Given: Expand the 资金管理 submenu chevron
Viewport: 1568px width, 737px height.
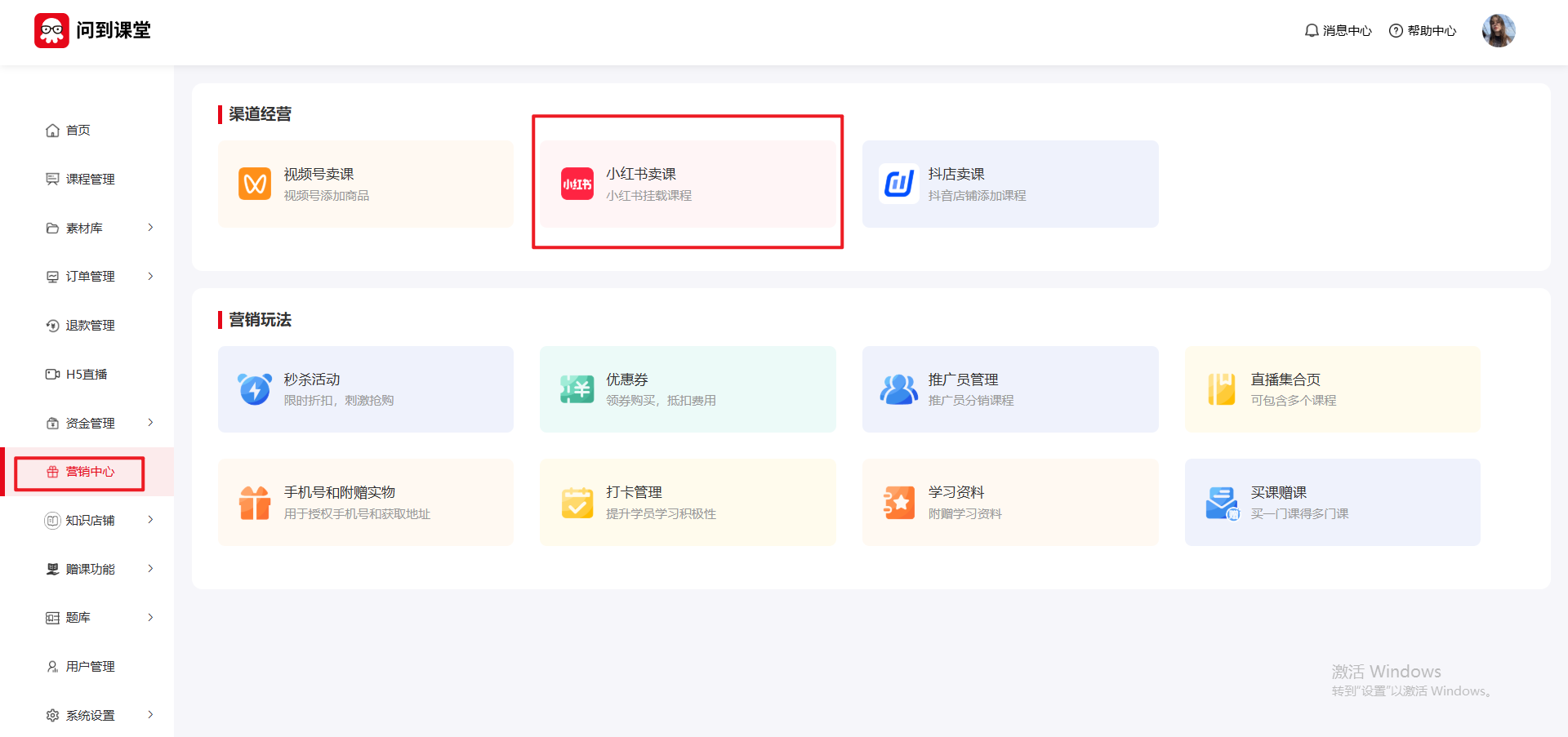Looking at the screenshot, I should (x=150, y=422).
